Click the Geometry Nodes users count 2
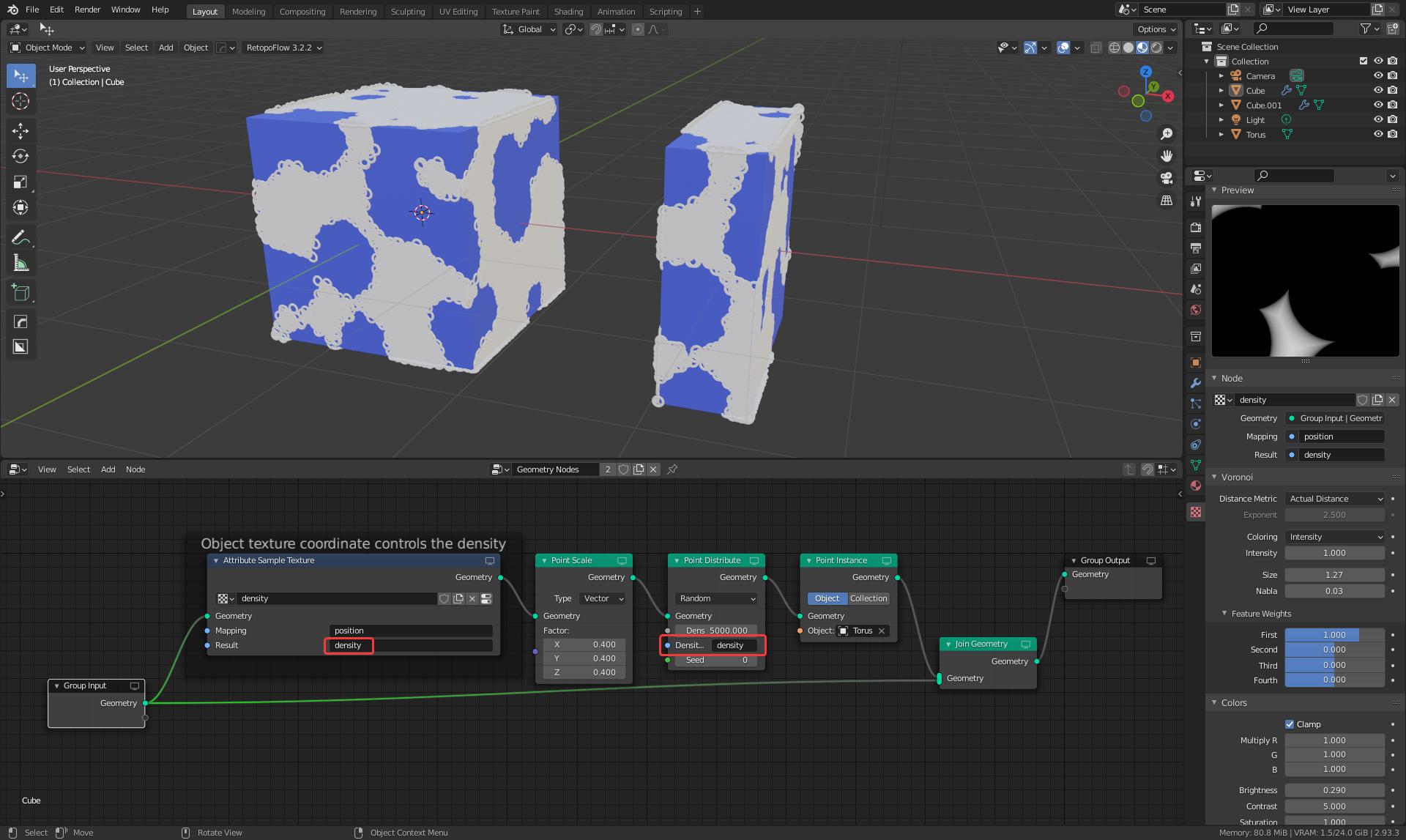The height and width of the screenshot is (840, 1406). click(608, 469)
